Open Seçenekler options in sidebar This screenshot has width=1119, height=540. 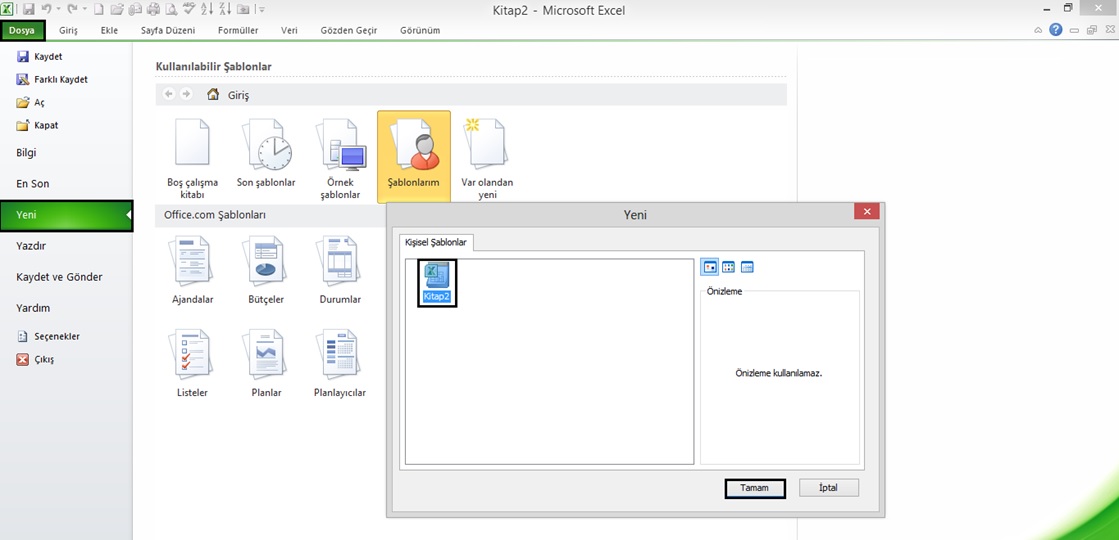[x=49, y=337]
